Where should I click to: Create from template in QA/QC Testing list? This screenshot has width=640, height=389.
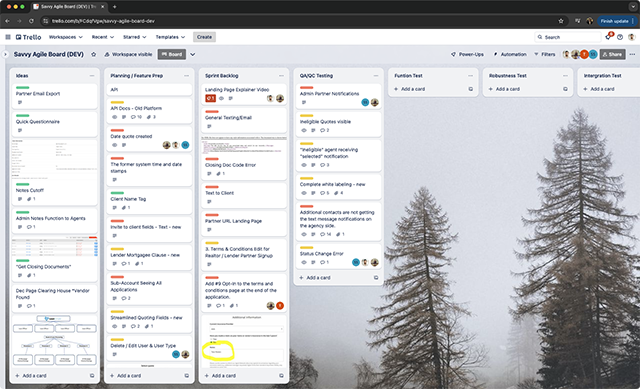pos(376,278)
